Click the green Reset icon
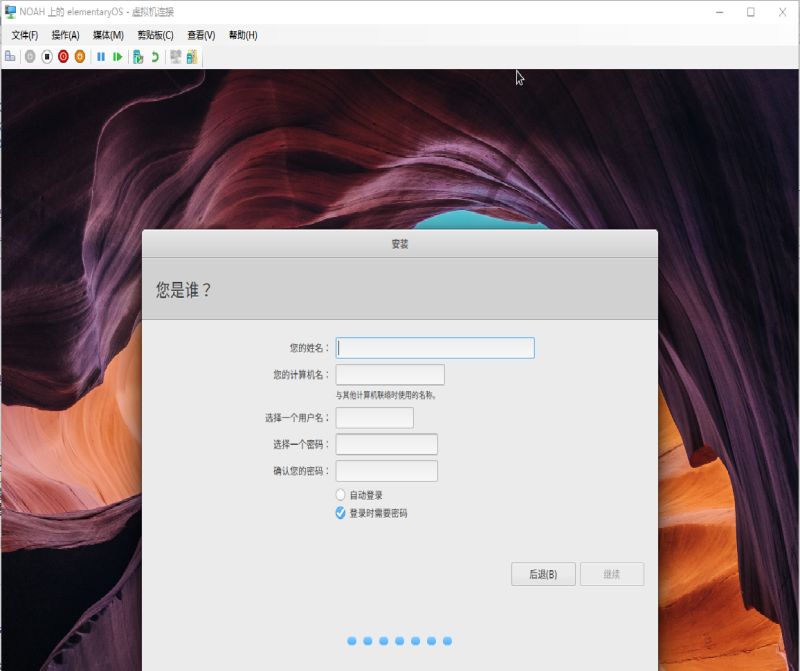 (x=118, y=57)
